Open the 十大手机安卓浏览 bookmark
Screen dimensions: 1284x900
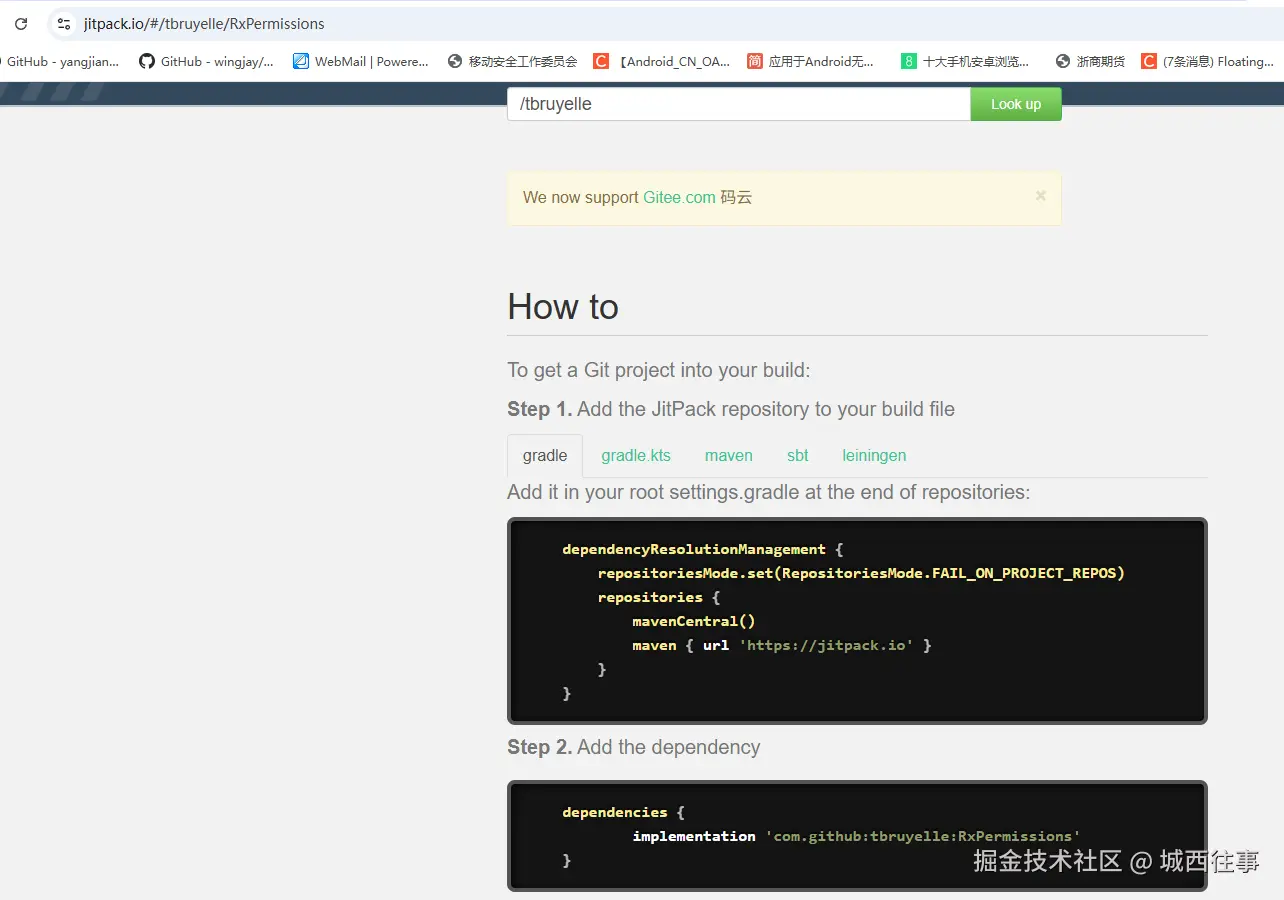pyautogui.click(x=965, y=61)
